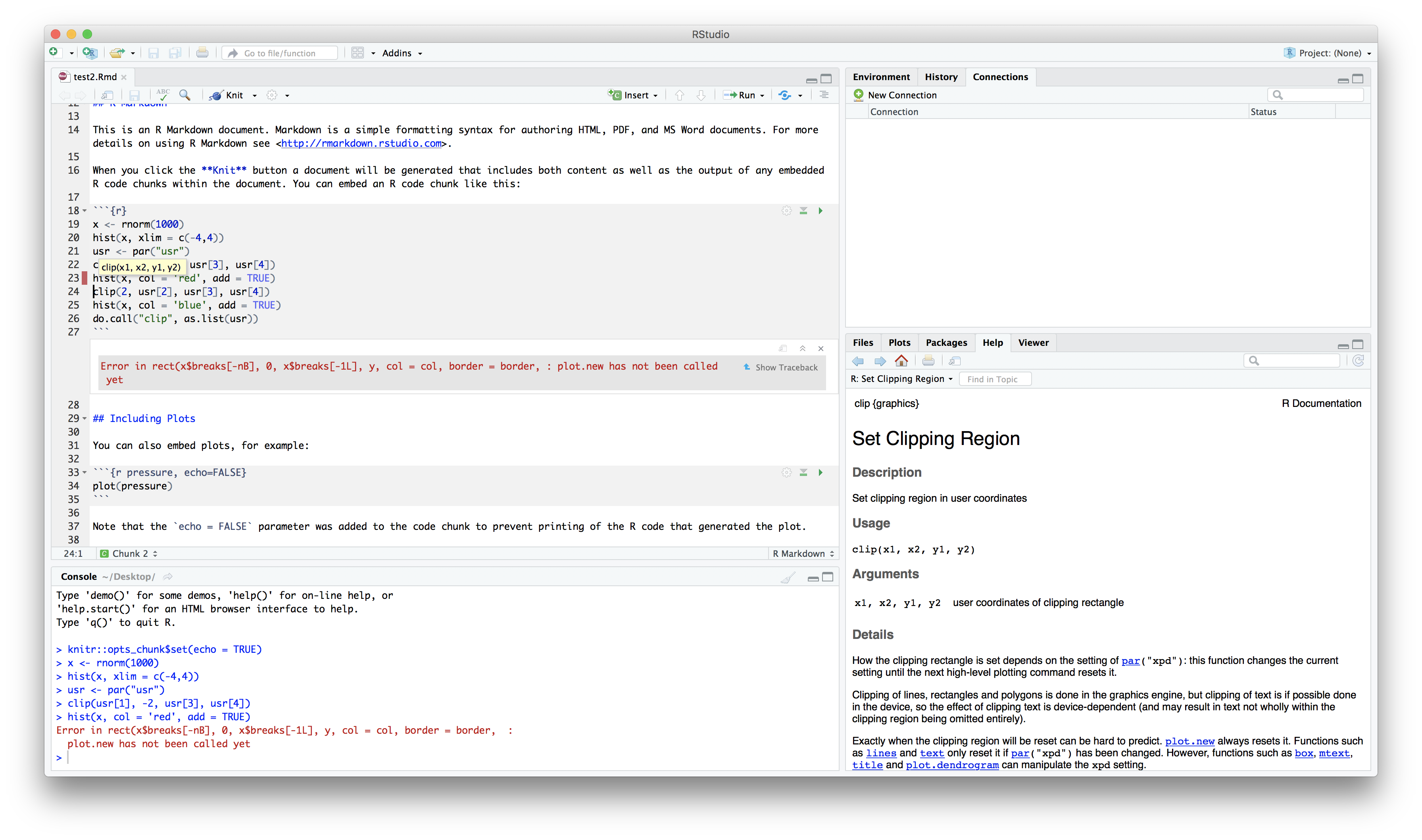Open the Project: (None) dropdown

[1328, 53]
